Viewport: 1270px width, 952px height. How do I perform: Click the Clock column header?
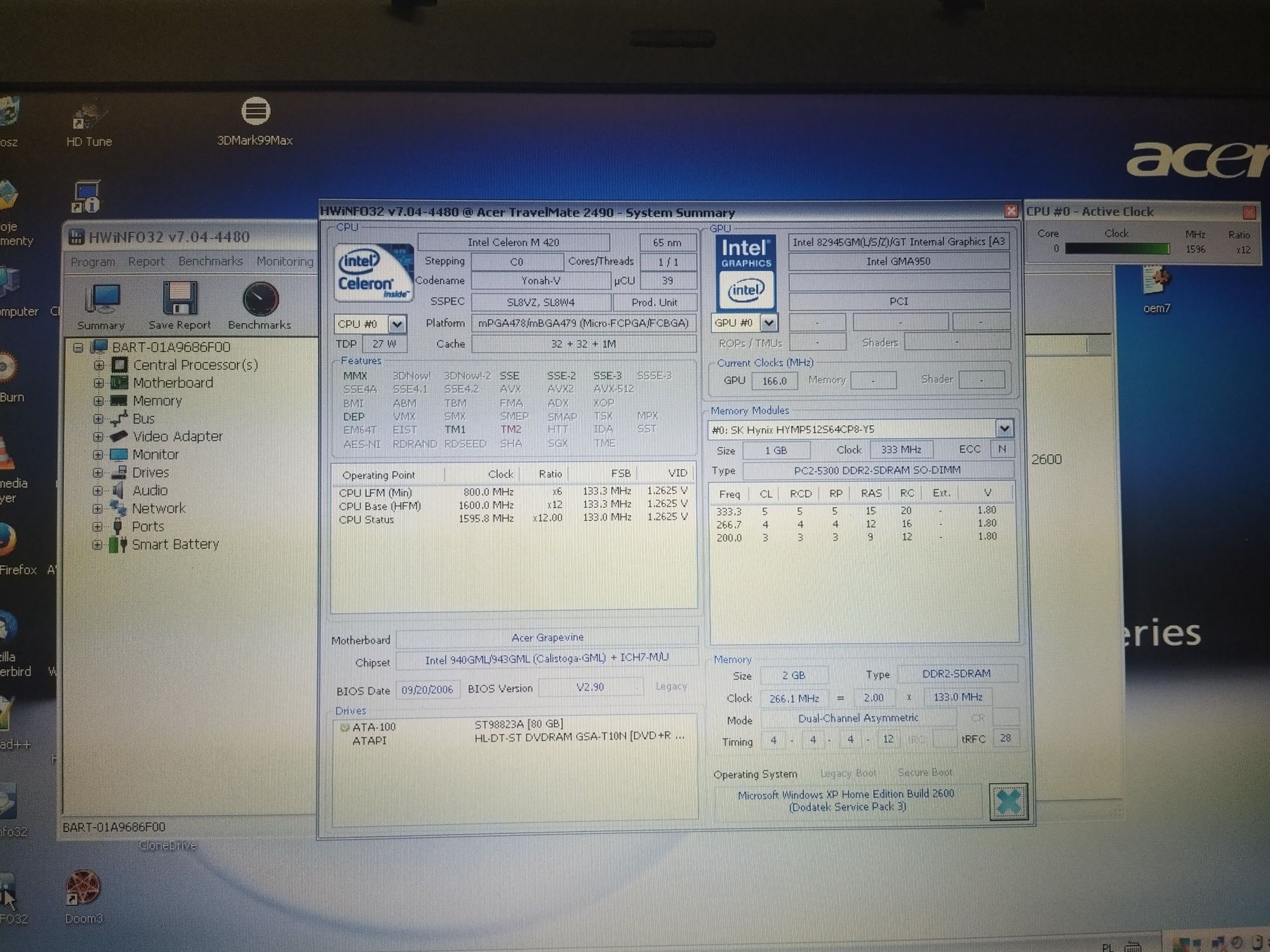[482, 474]
